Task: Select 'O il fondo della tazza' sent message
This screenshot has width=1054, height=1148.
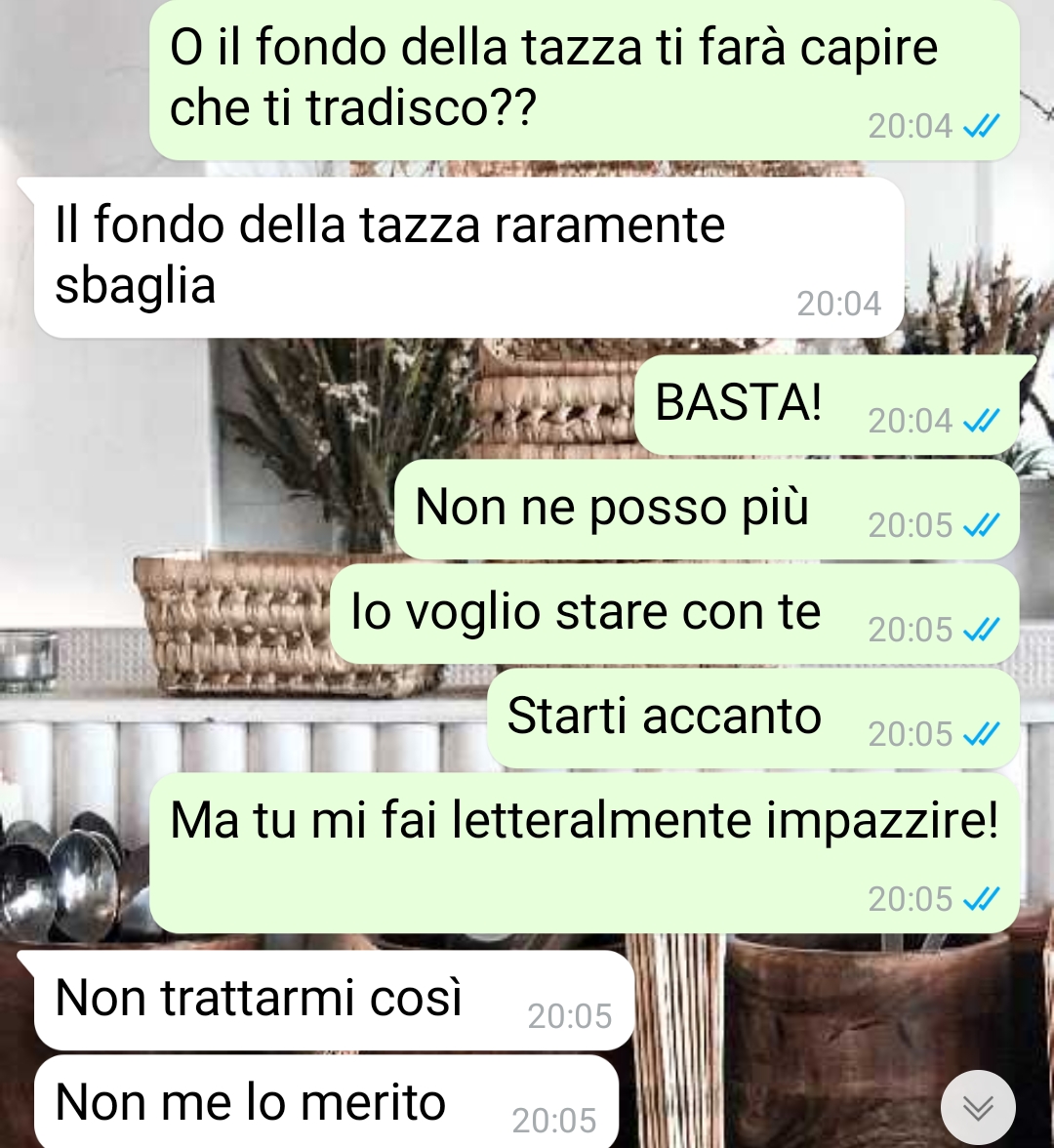Action: [585, 80]
